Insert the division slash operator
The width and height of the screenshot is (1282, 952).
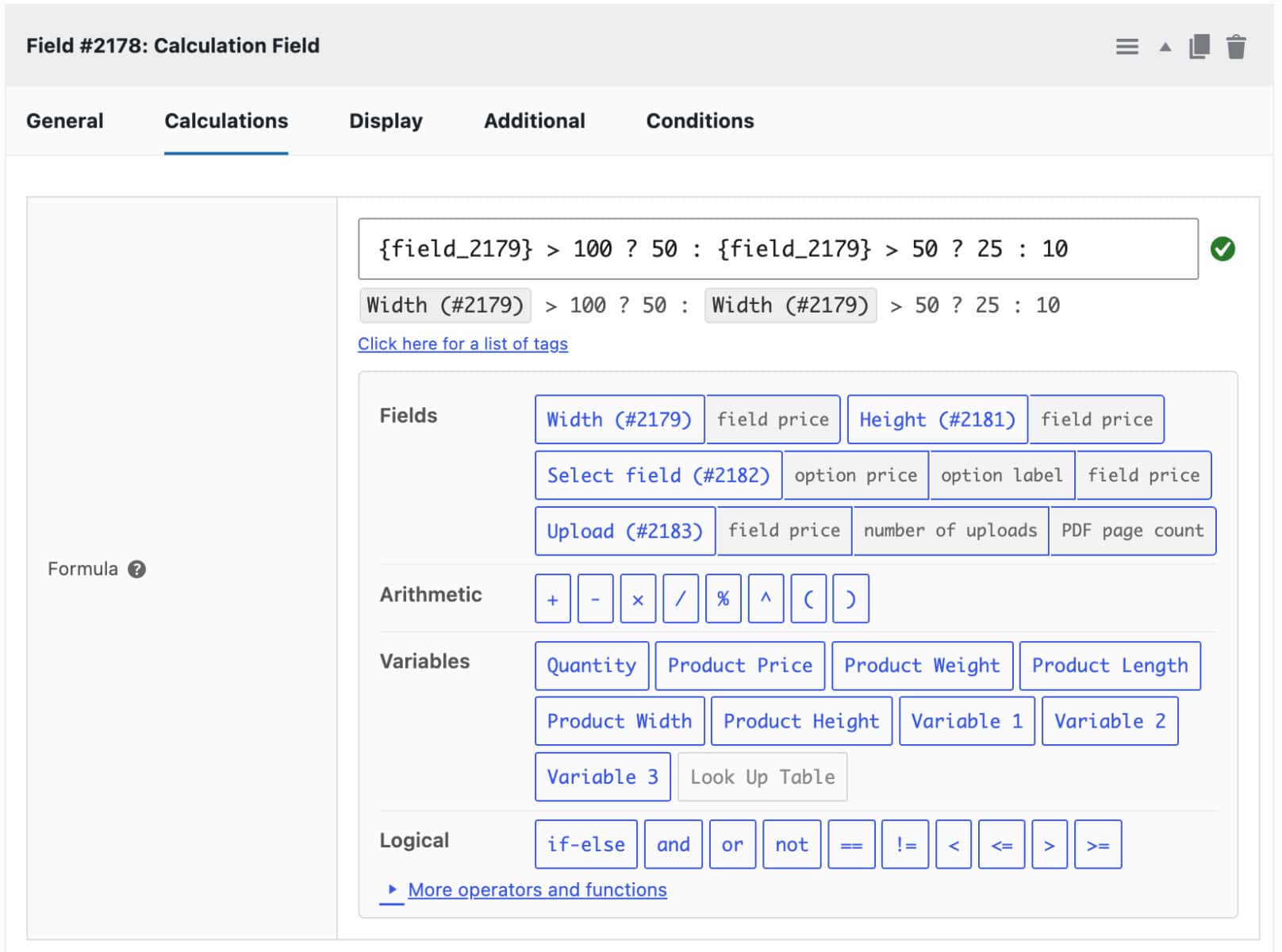tap(681, 599)
